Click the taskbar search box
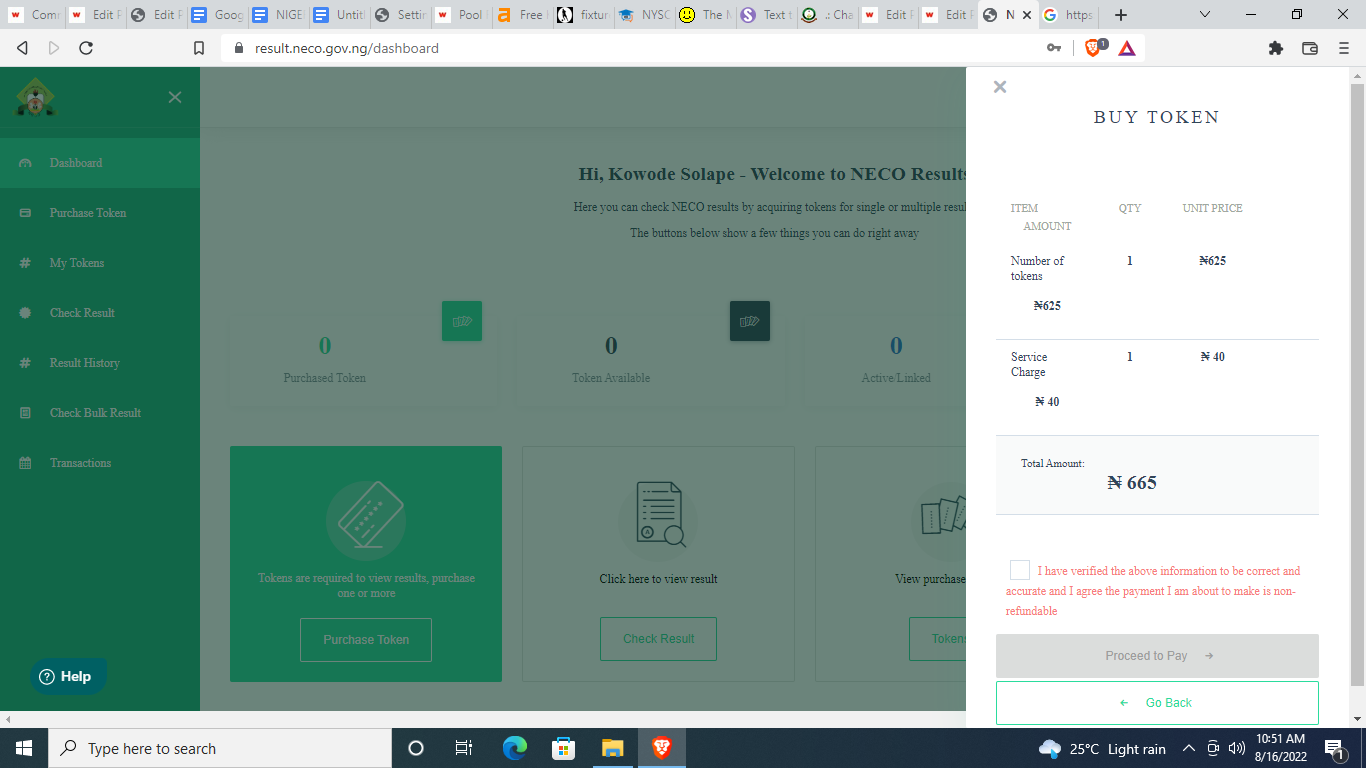Viewport: 1366px width, 768px height. (220, 748)
